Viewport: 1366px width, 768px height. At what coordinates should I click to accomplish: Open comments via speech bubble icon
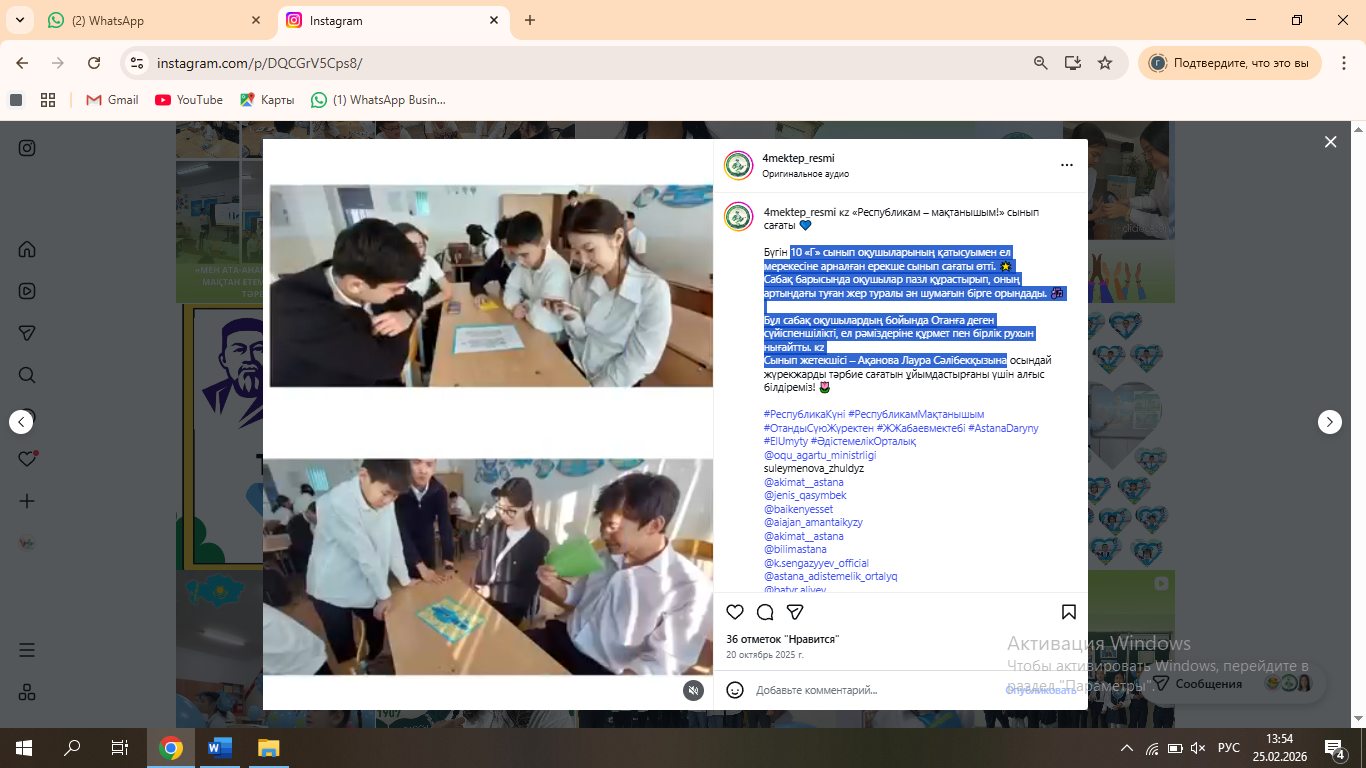click(x=765, y=612)
